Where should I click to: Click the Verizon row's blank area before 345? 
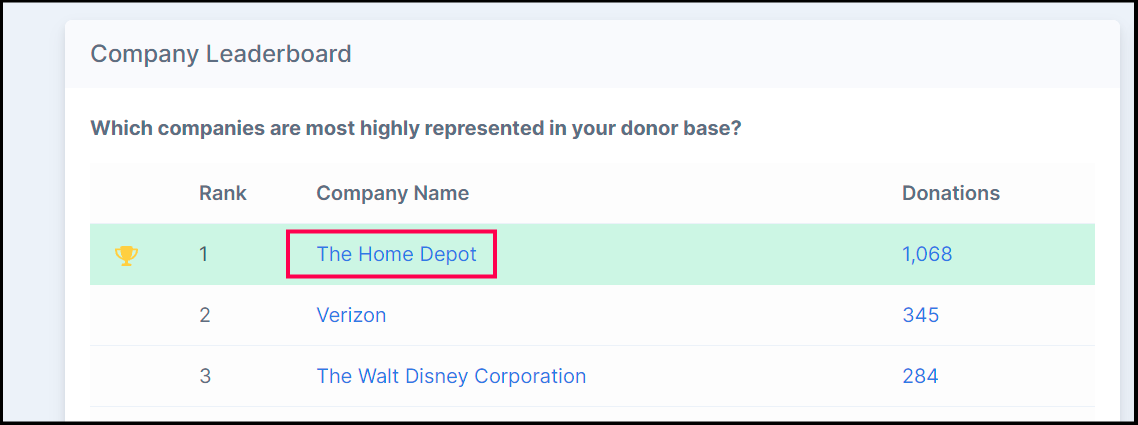pyautogui.click(x=650, y=315)
